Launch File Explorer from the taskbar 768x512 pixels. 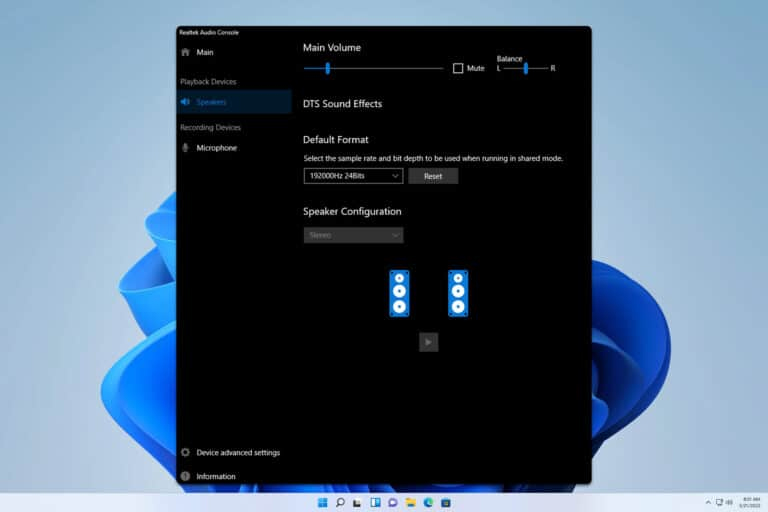point(410,502)
